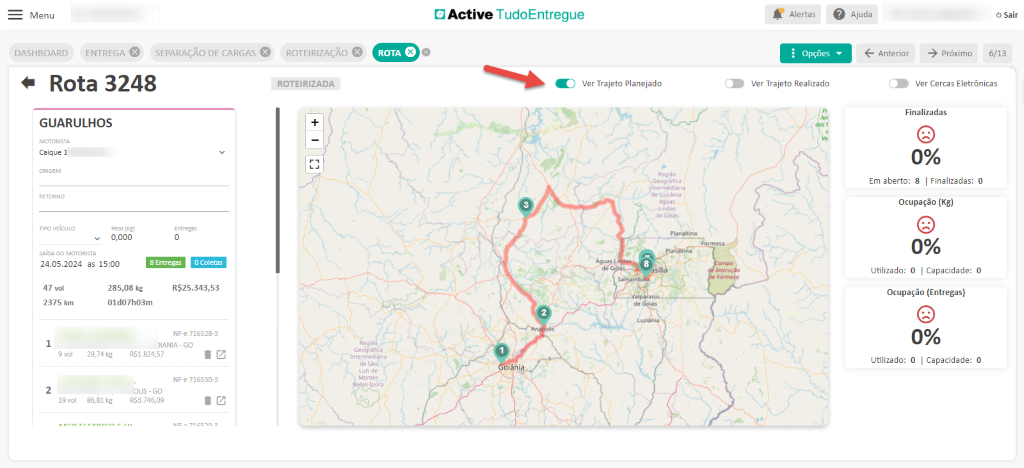
Task: Close the ROTA tab
Action: click(410, 52)
